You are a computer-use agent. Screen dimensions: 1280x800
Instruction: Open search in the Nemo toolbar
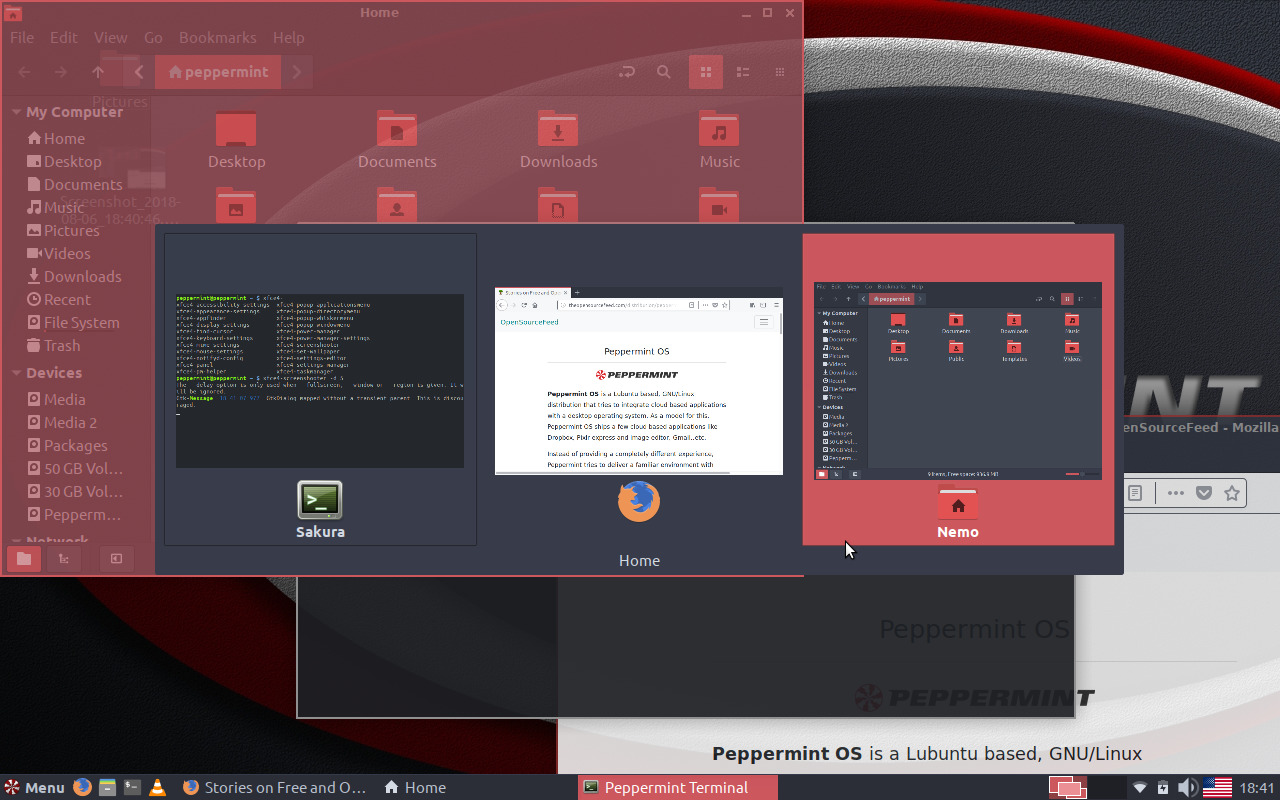(663, 72)
